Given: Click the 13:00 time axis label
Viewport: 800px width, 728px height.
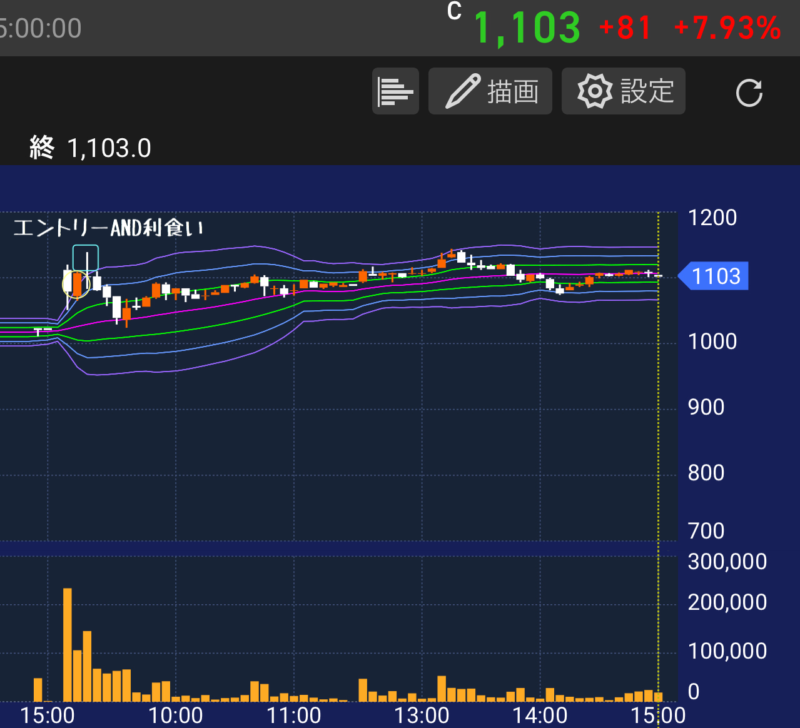Looking at the screenshot, I should (422, 715).
